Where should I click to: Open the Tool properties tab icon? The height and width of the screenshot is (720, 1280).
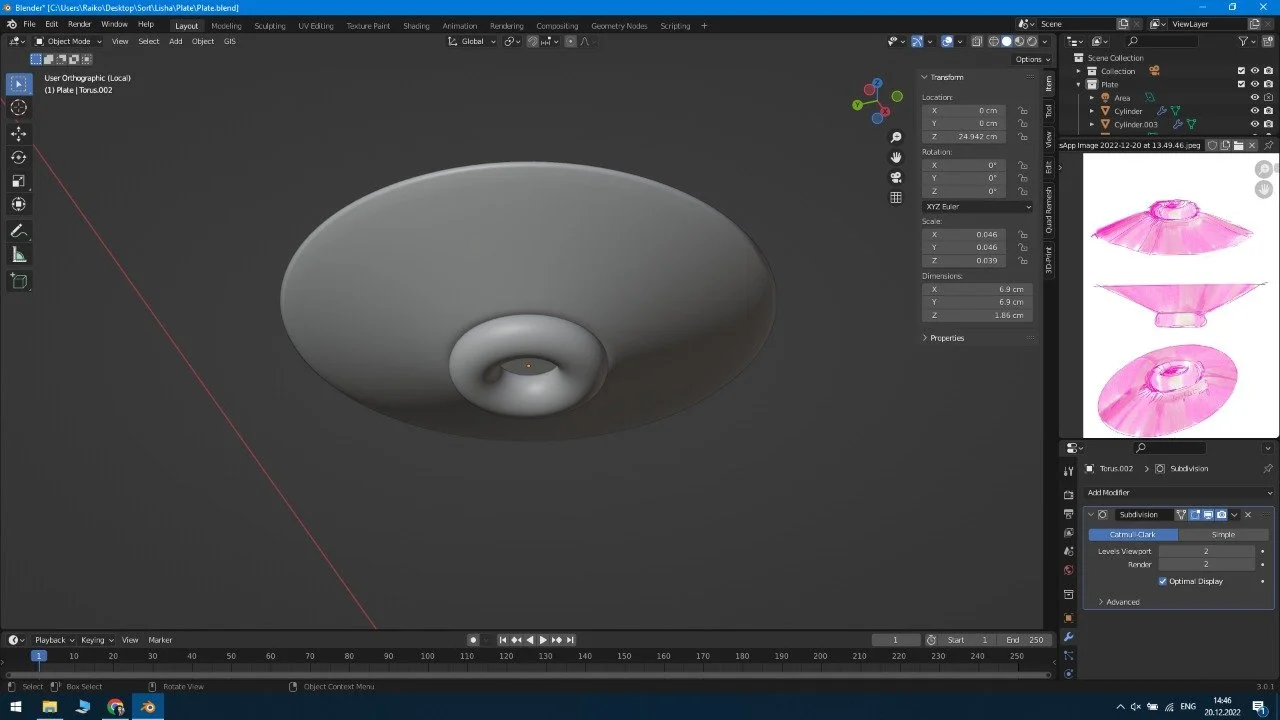(x=1068, y=471)
